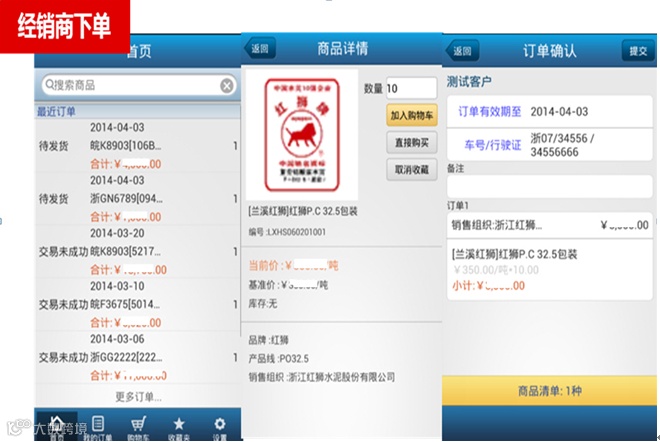The width and height of the screenshot is (660, 442).
Task: Click the 品牌:红狮 line
Action: 269,340
